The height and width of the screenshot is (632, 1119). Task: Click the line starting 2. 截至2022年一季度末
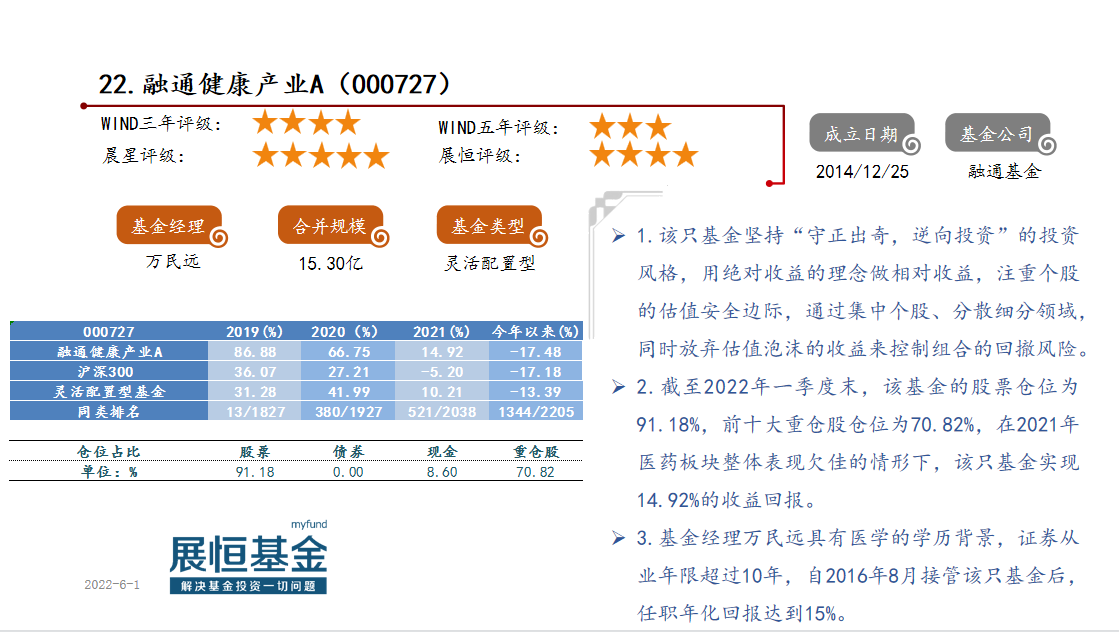click(857, 387)
